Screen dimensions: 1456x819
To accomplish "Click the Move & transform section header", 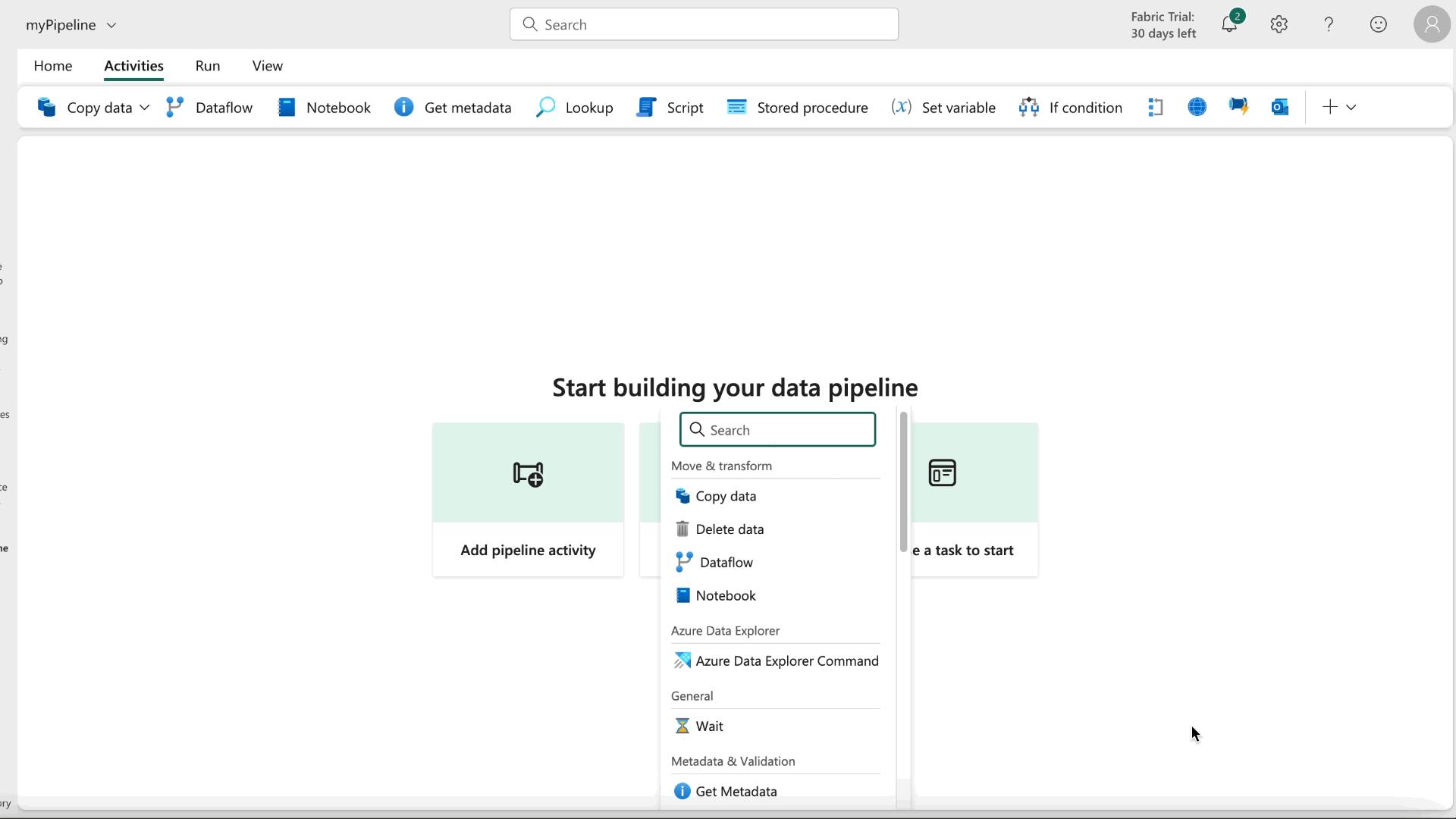I will click(x=721, y=466).
